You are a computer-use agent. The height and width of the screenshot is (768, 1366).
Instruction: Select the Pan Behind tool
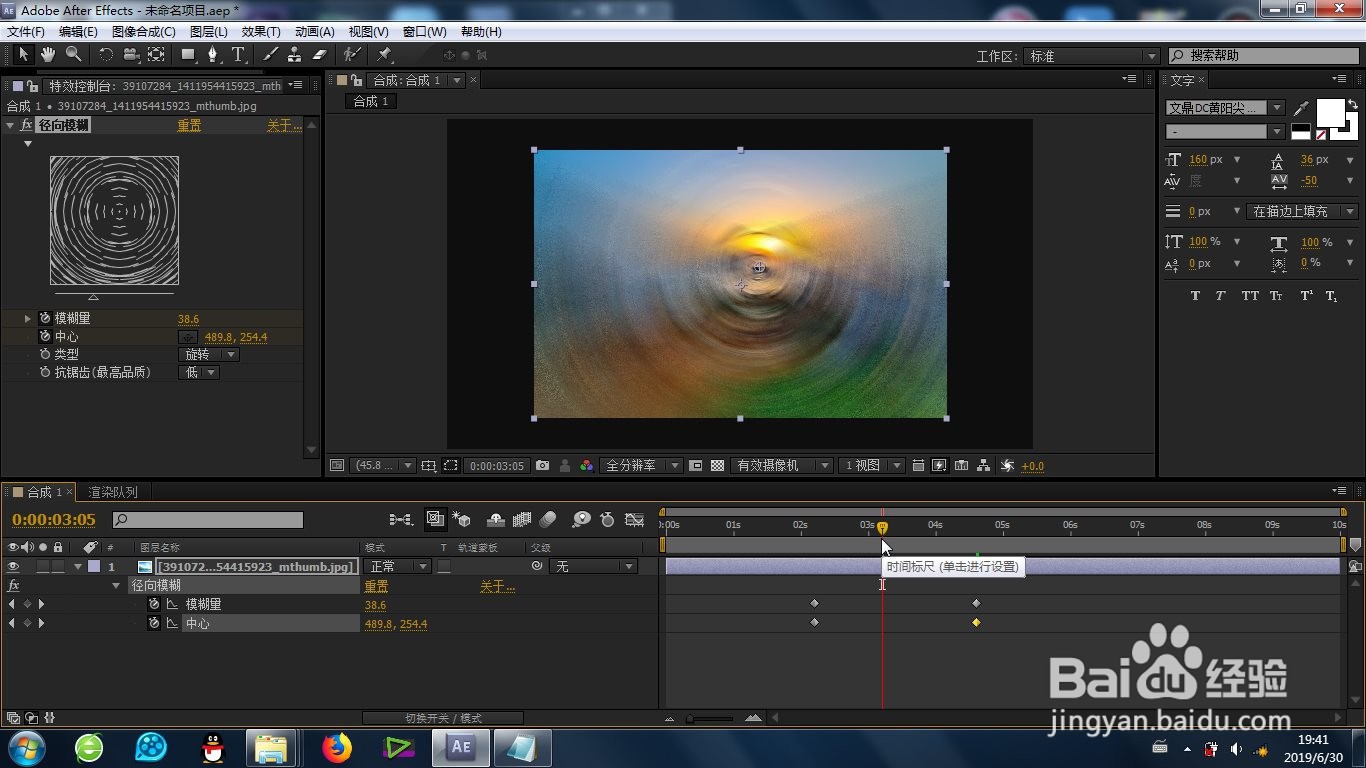[156, 54]
